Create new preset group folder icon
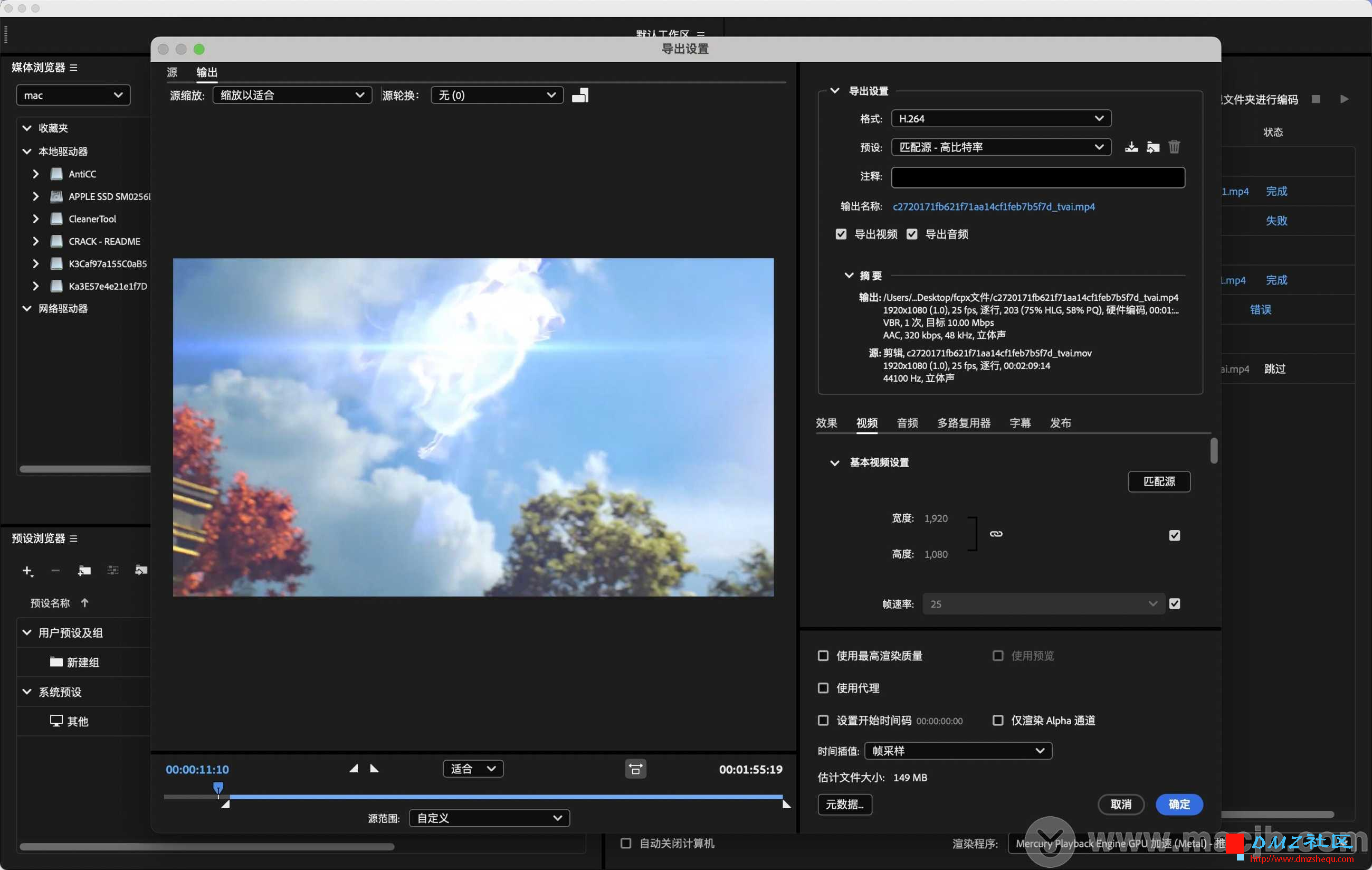The height and width of the screenshot is (870, 1372). click(x=84, y=571)
